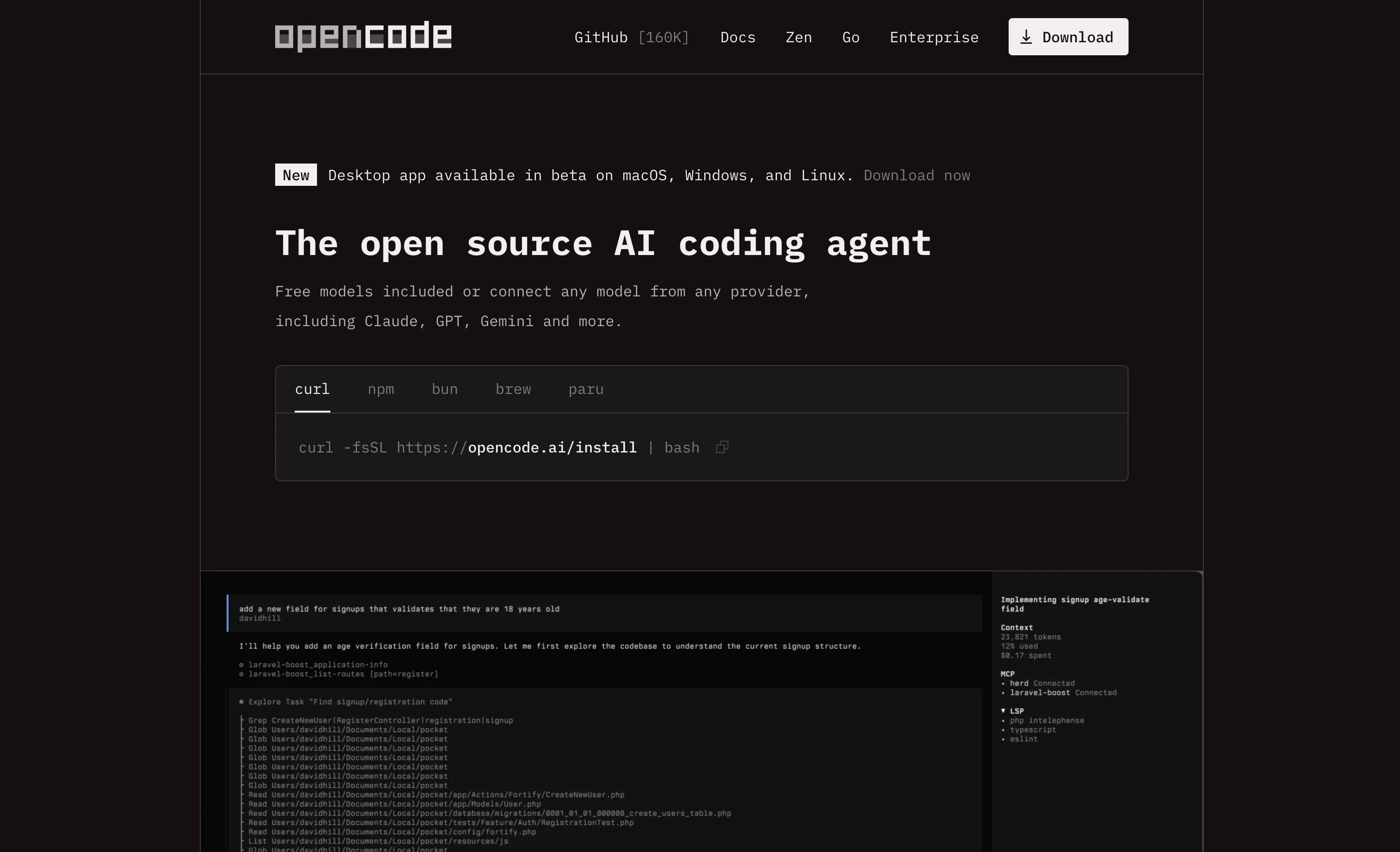Open the Docs page

pos(738,38)
